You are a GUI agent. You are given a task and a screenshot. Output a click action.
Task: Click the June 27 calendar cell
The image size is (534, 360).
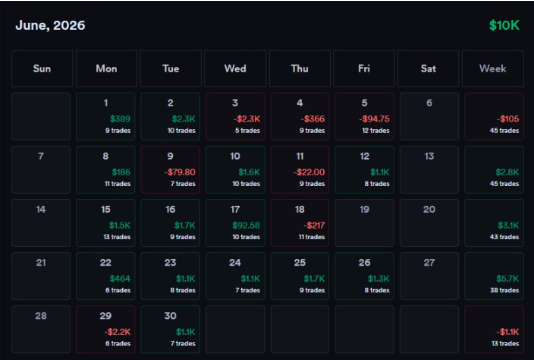coord(429,276)
